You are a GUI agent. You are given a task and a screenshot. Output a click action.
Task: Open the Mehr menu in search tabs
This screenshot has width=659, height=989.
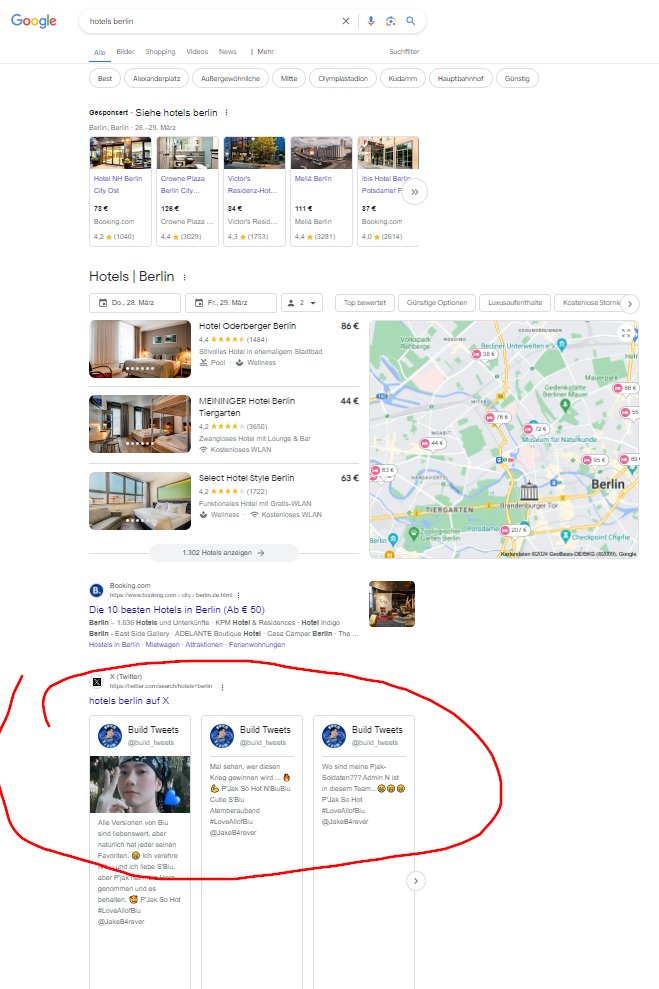pyautogui.click(x=262, y=52)
